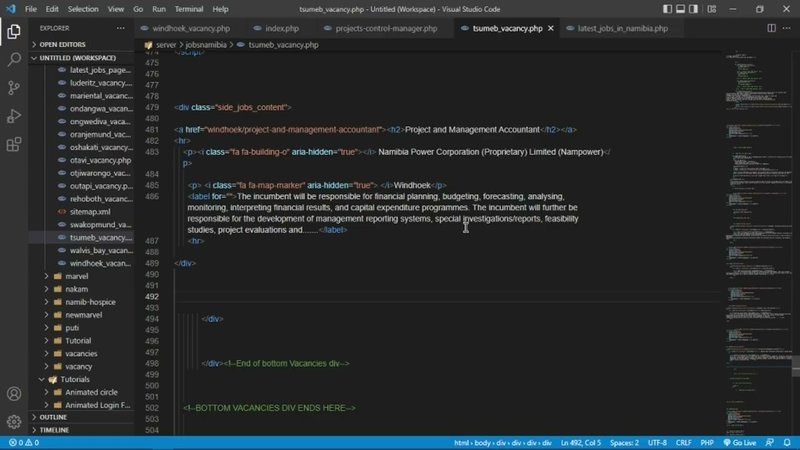Image resolution: width=800 pixels, height=450 pixels.
Task: Open the Search view in activity bar
Action: [x=14, y=59]
